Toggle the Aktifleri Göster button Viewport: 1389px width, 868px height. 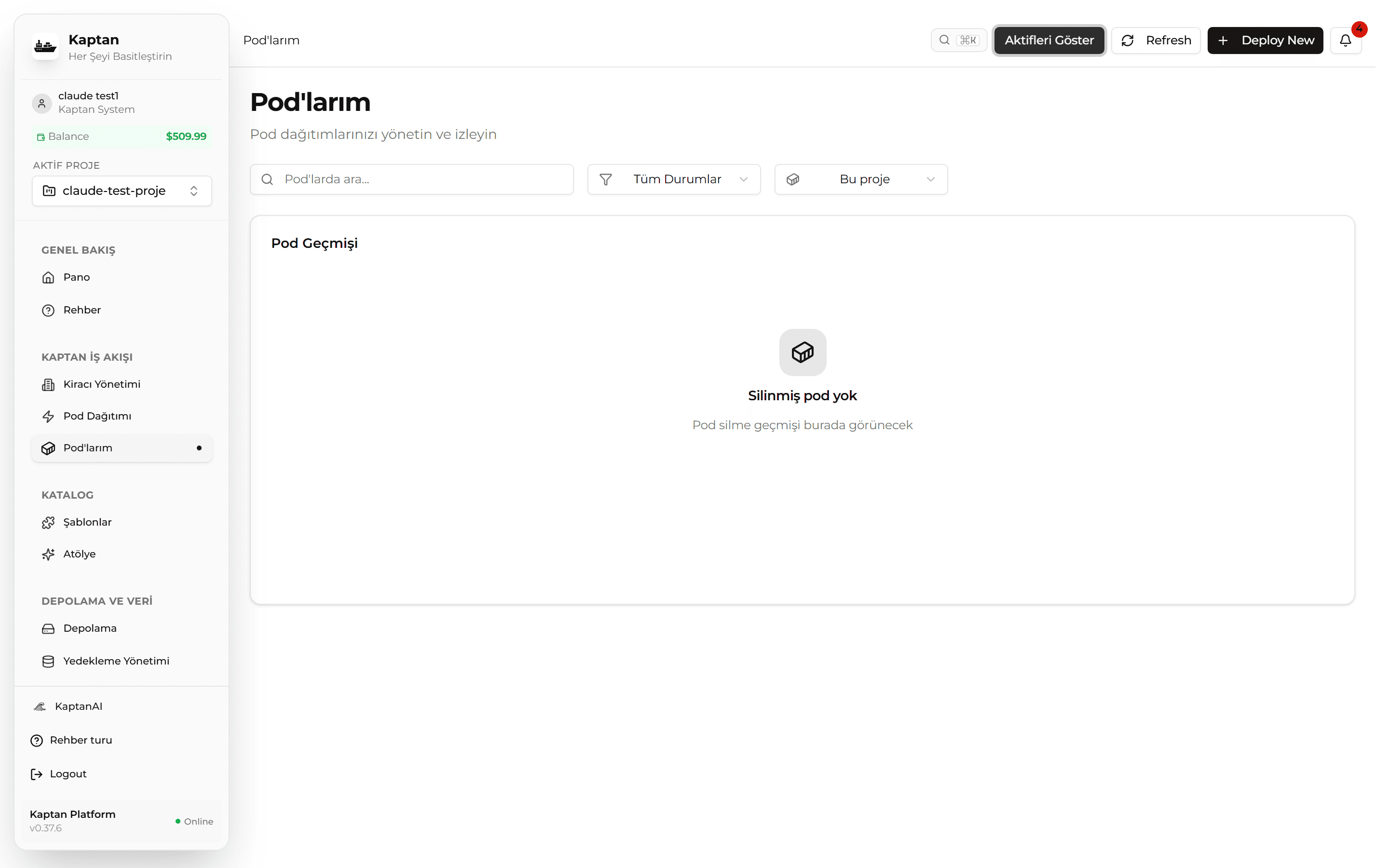[x=1049, y=40]
